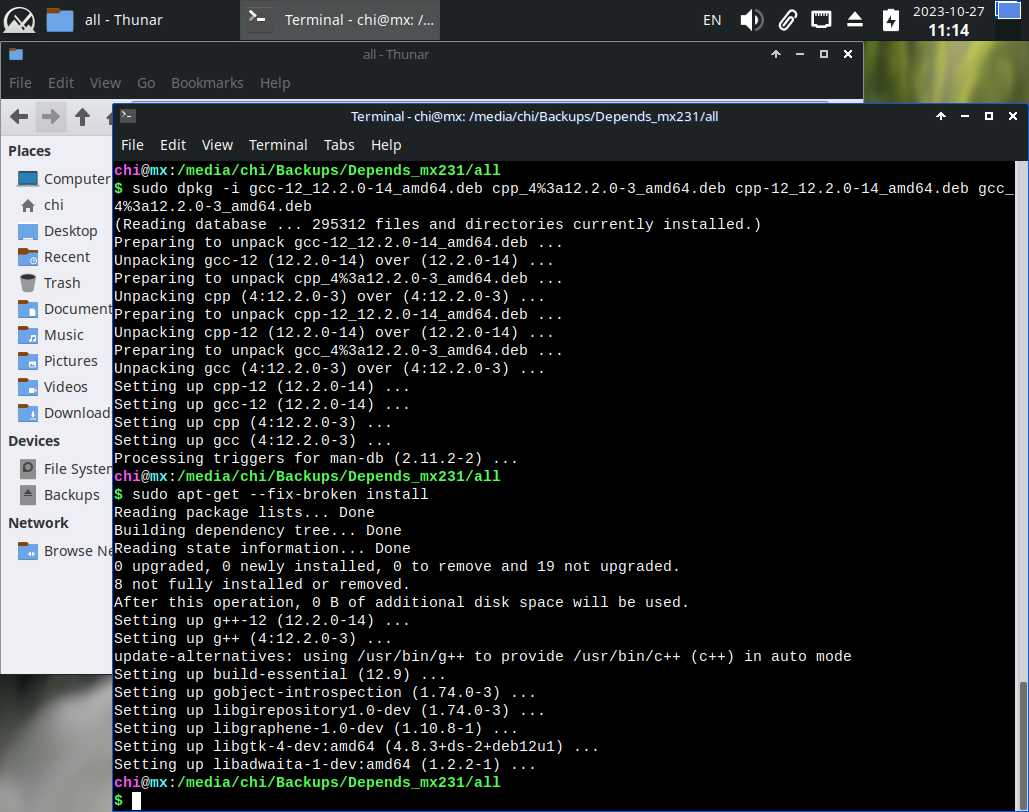
Task: Click the workspace switcher in panel corner
Action: tap(1008, 11)
